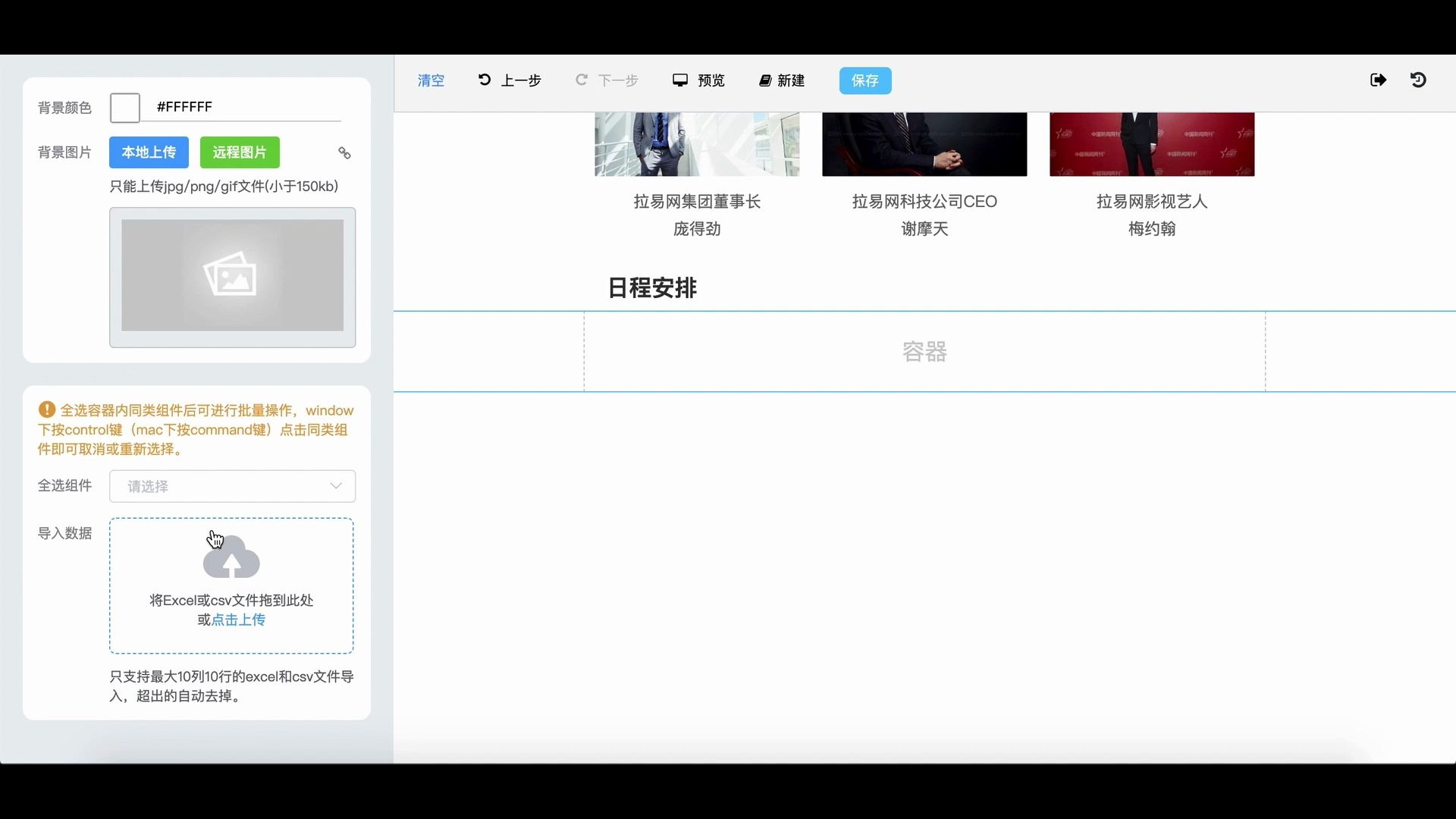Select the 日程安排 heading
The image size is (1456, 819).
(x=652, y=288)
